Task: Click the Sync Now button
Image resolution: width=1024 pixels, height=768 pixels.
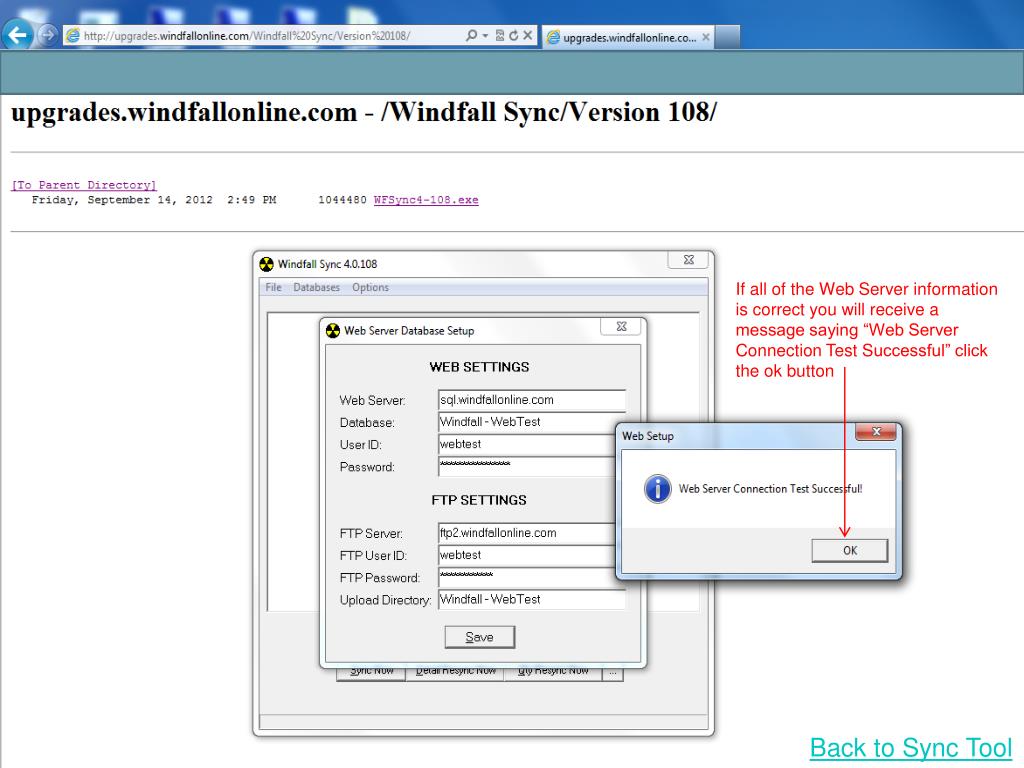Action: [x=372, y=673]
